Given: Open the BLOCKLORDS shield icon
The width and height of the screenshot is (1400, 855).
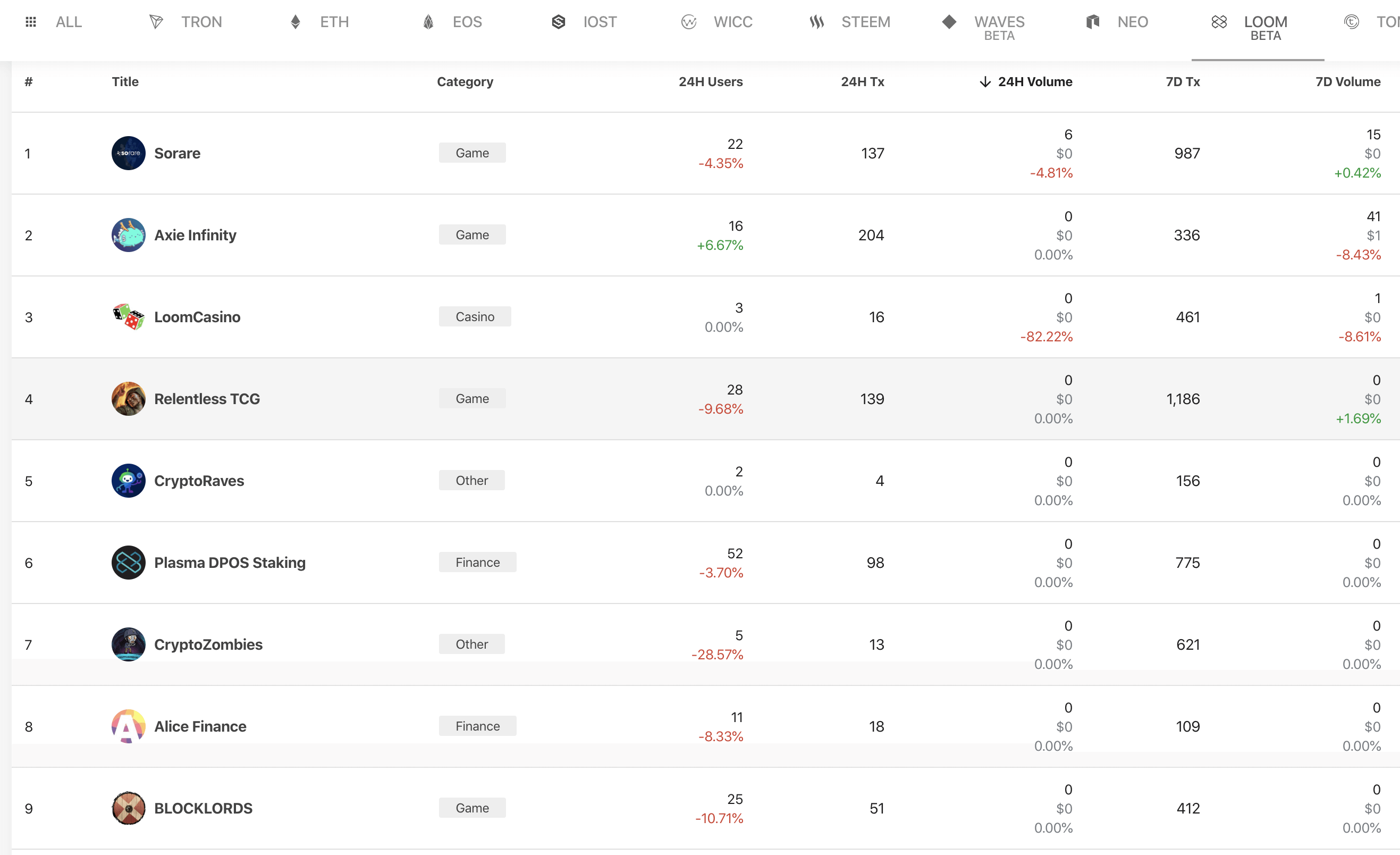Looking at the screenshot, I should tap(129, 808).
